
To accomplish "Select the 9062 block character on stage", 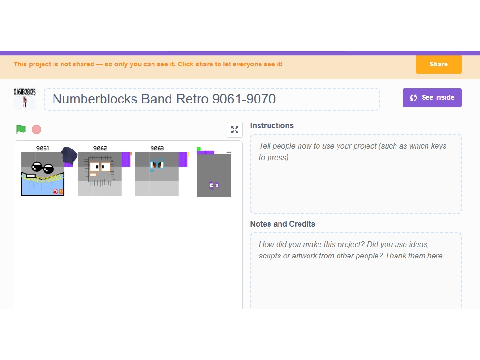I will [x=100, y=174].
